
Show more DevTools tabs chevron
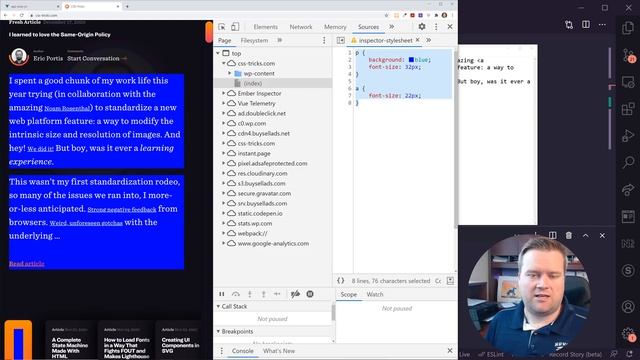tap(392, 27)
